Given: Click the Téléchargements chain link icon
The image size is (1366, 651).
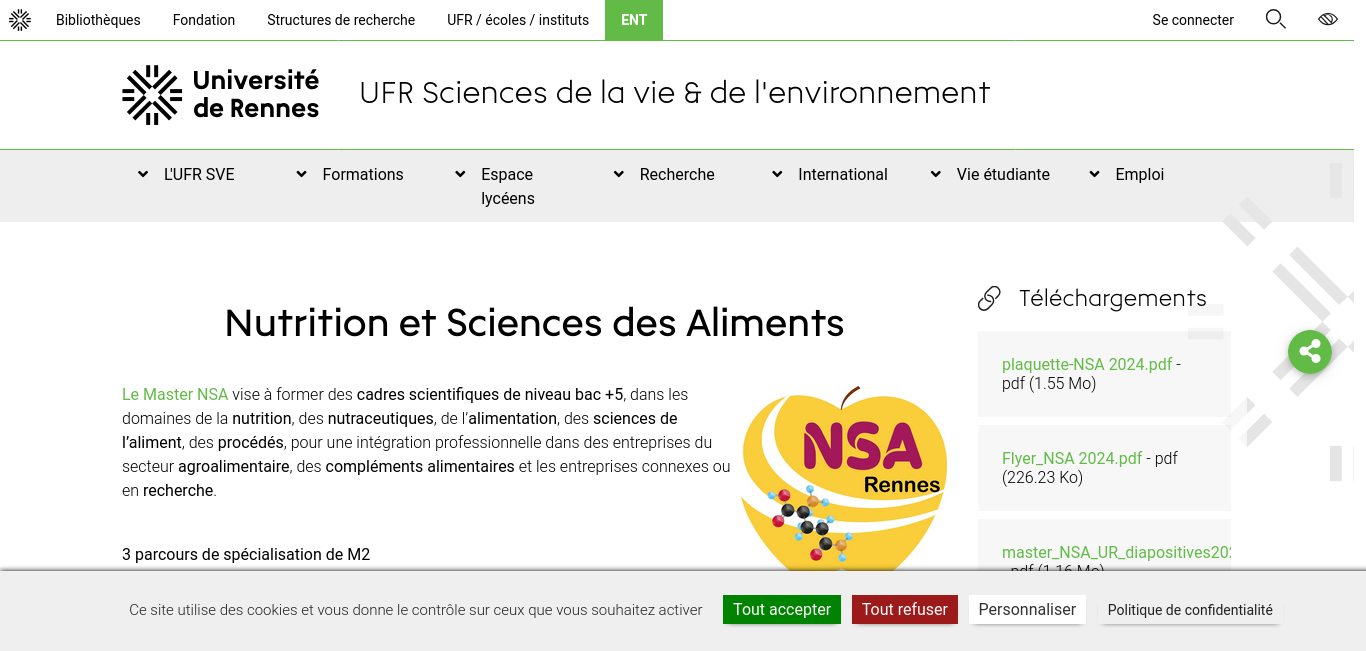Looking at the screenshot, I should click(x=989, y=298).
